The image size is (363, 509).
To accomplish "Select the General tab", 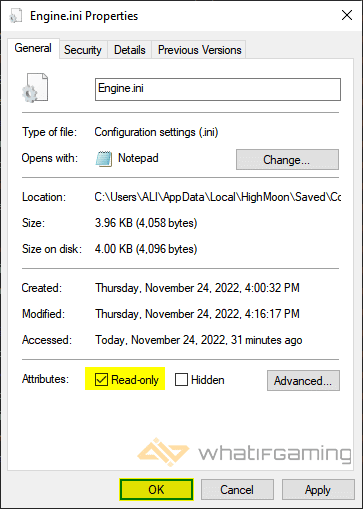I will [33, 48].
